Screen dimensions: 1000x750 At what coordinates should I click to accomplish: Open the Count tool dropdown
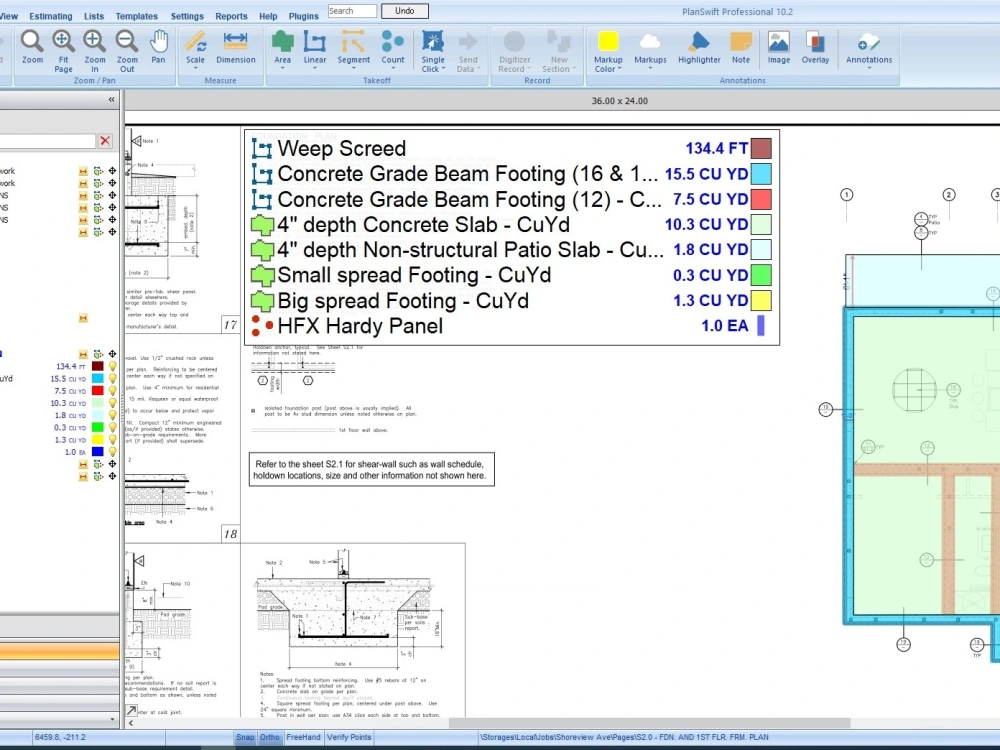(392, 70)
